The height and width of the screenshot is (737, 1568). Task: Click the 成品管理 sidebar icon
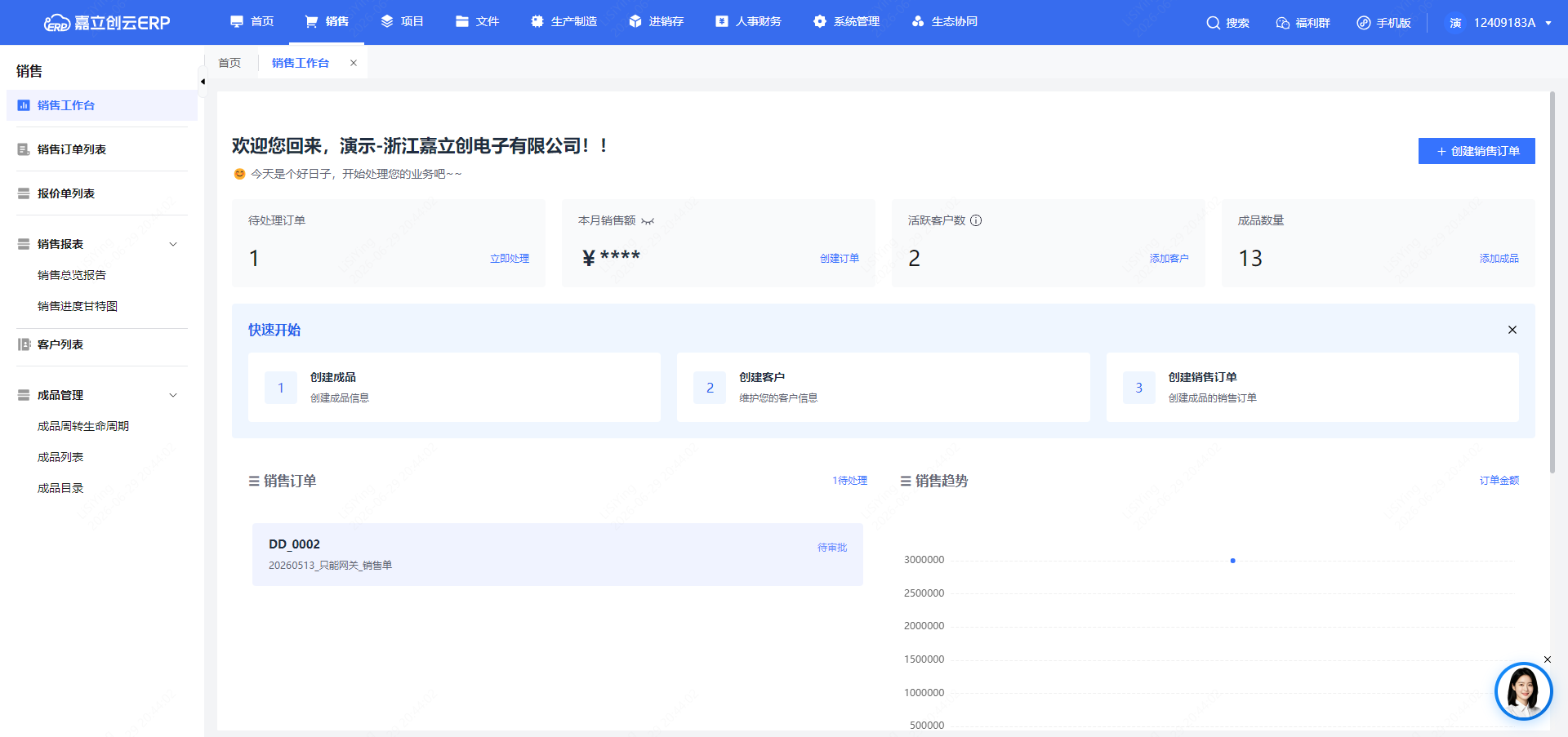tap(24, 395)
